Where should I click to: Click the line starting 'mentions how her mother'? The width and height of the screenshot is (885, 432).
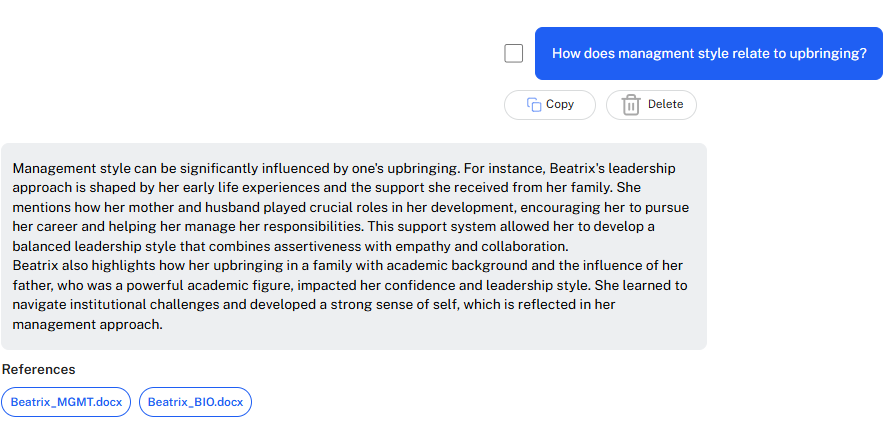[351, 207]
